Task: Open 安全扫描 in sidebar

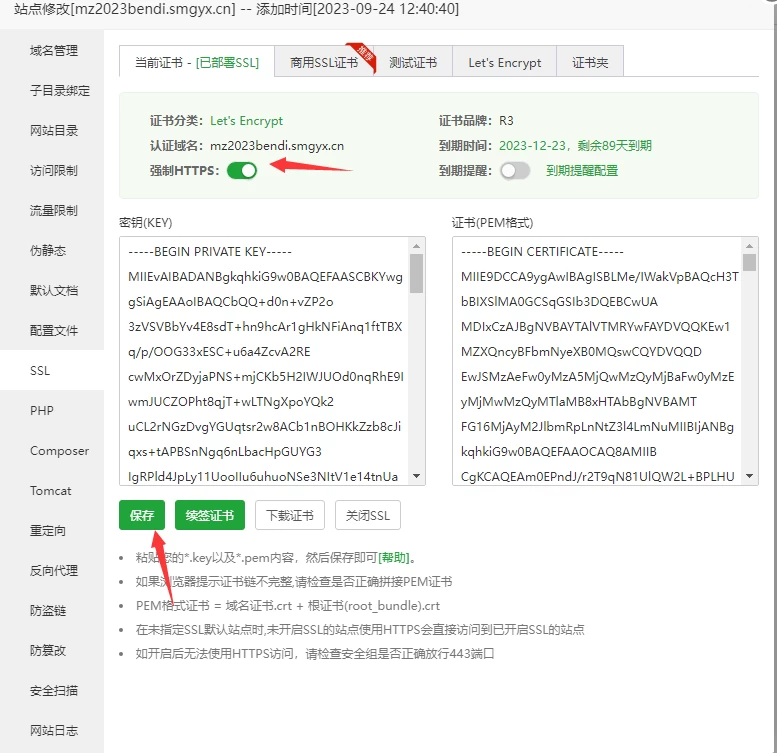Action: tap(54, 691)
